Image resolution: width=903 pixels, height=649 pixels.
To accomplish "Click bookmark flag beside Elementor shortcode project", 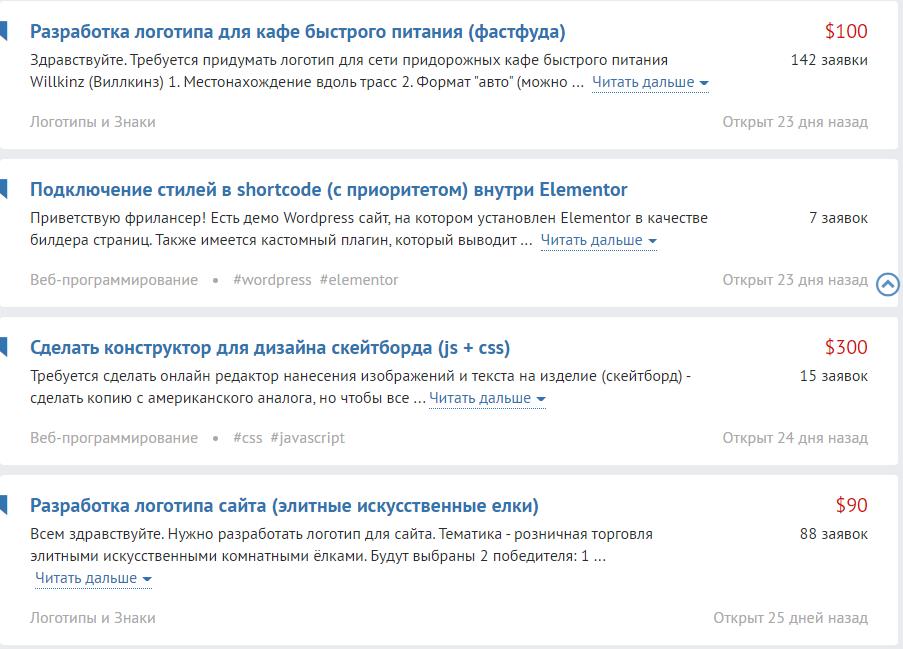I will pyautogui.click(x=3, y=189).
